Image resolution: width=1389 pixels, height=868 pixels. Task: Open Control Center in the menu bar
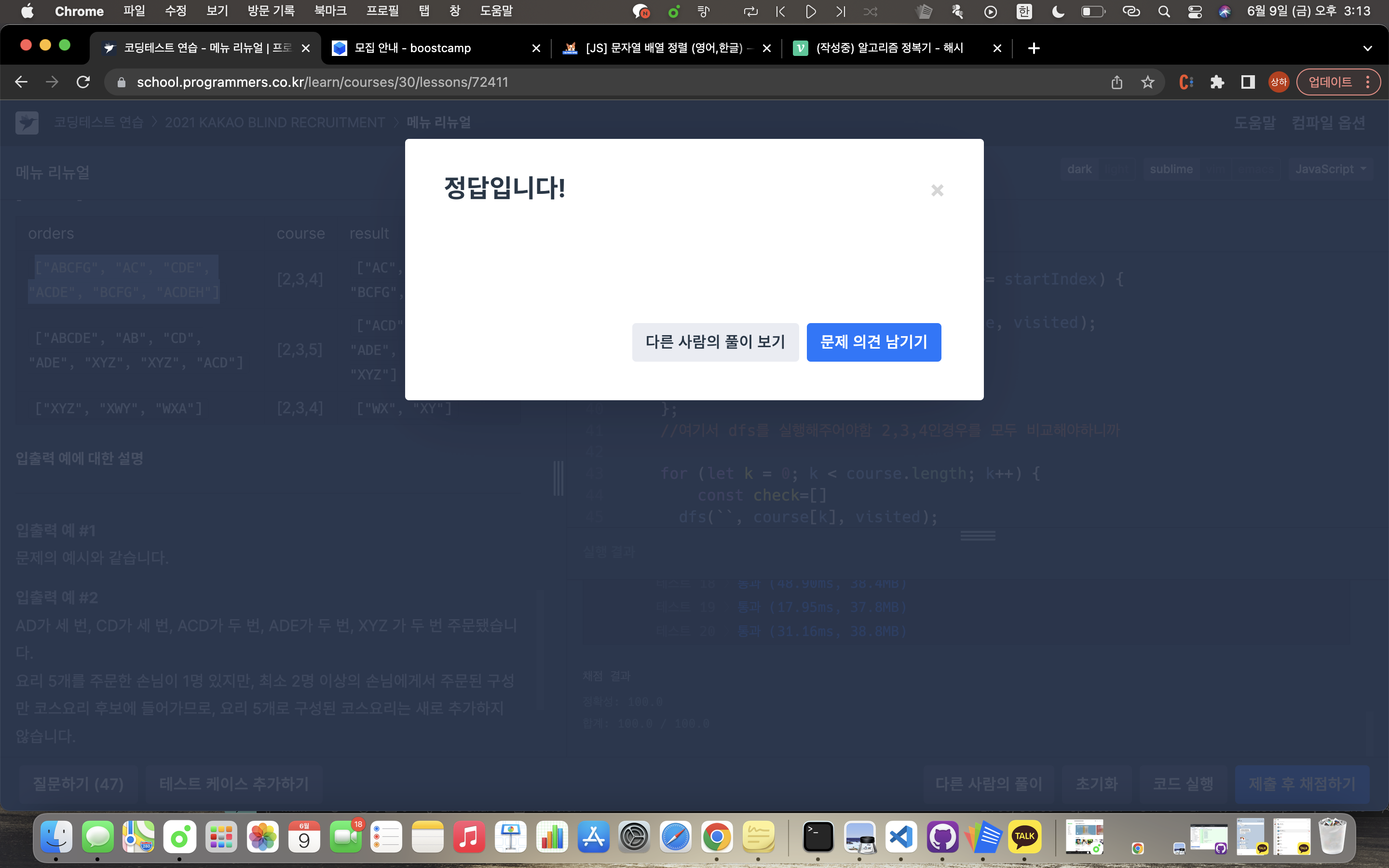click(1195, 12)
